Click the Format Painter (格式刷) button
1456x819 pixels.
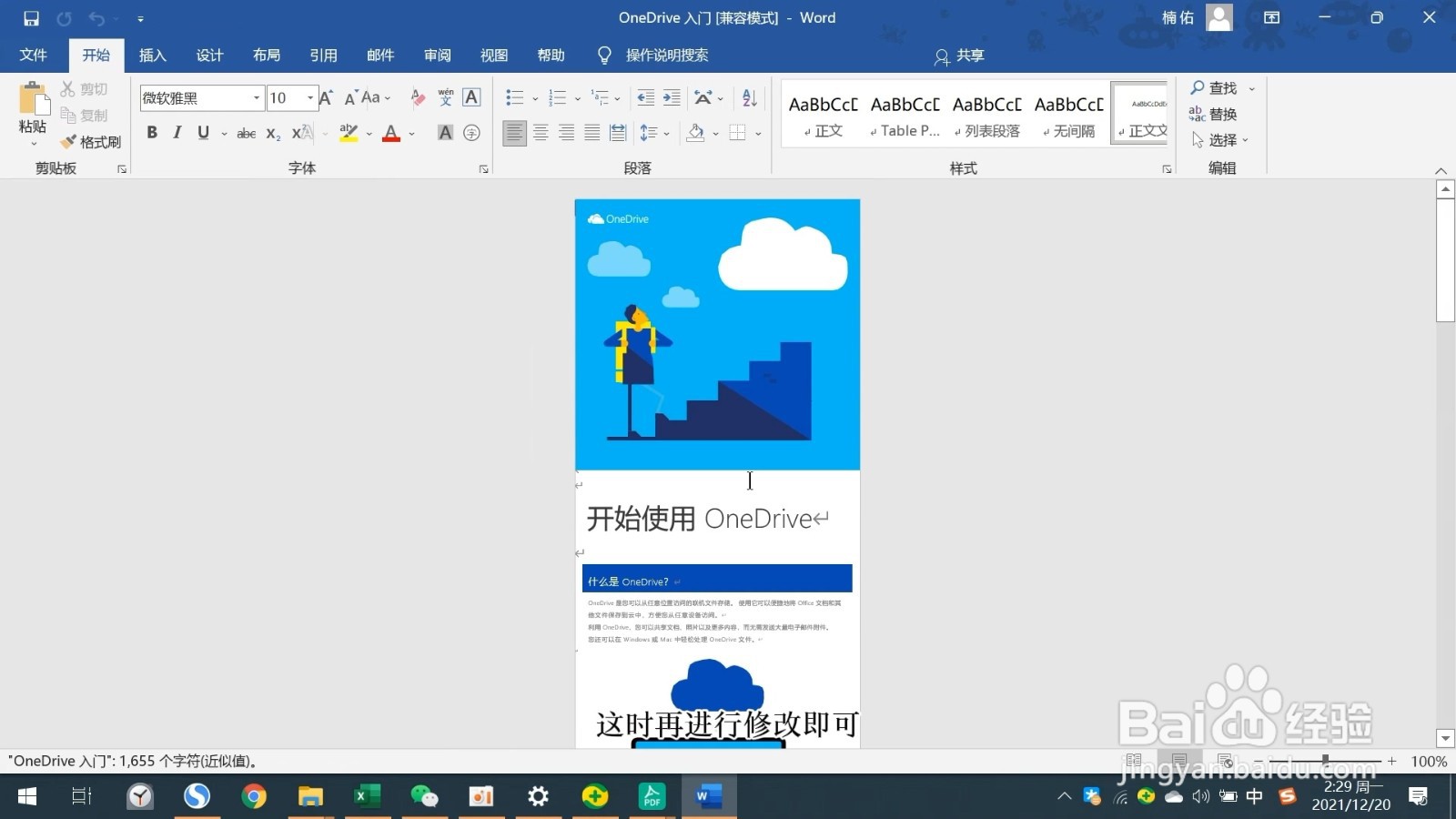pos(91,142)
